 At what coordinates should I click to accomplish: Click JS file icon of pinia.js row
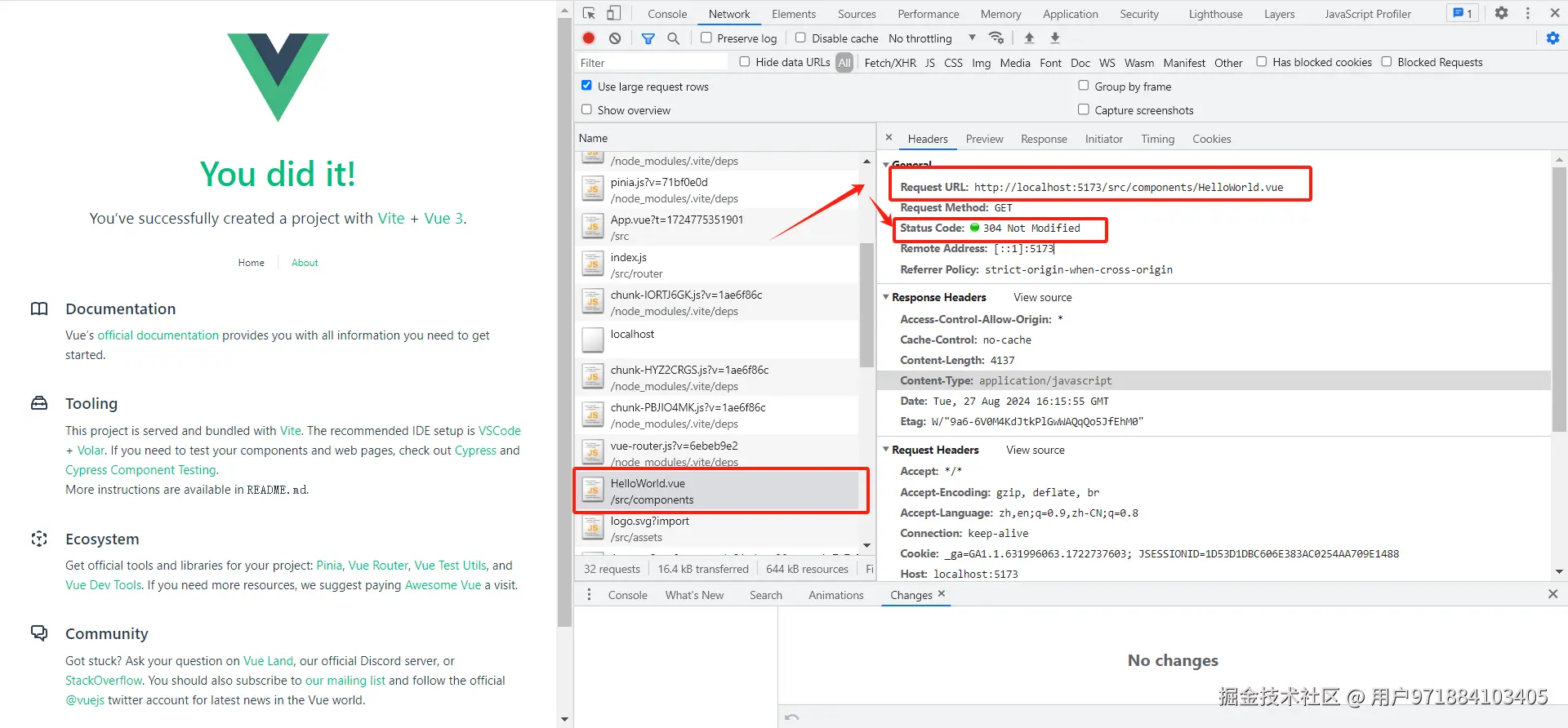click(x=592, y=189)
